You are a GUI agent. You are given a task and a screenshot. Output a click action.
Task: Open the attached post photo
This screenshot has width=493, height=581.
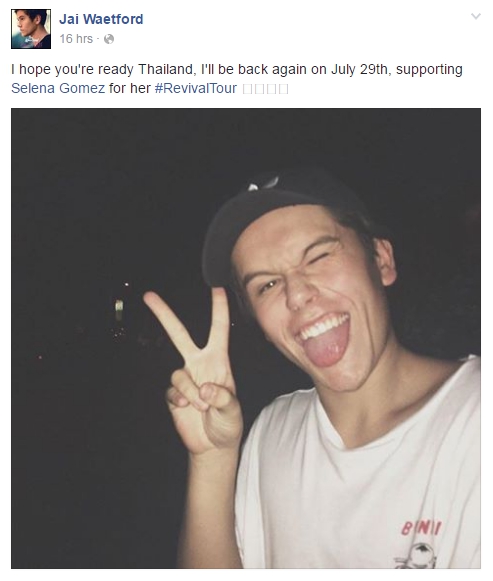click(246, 338)
